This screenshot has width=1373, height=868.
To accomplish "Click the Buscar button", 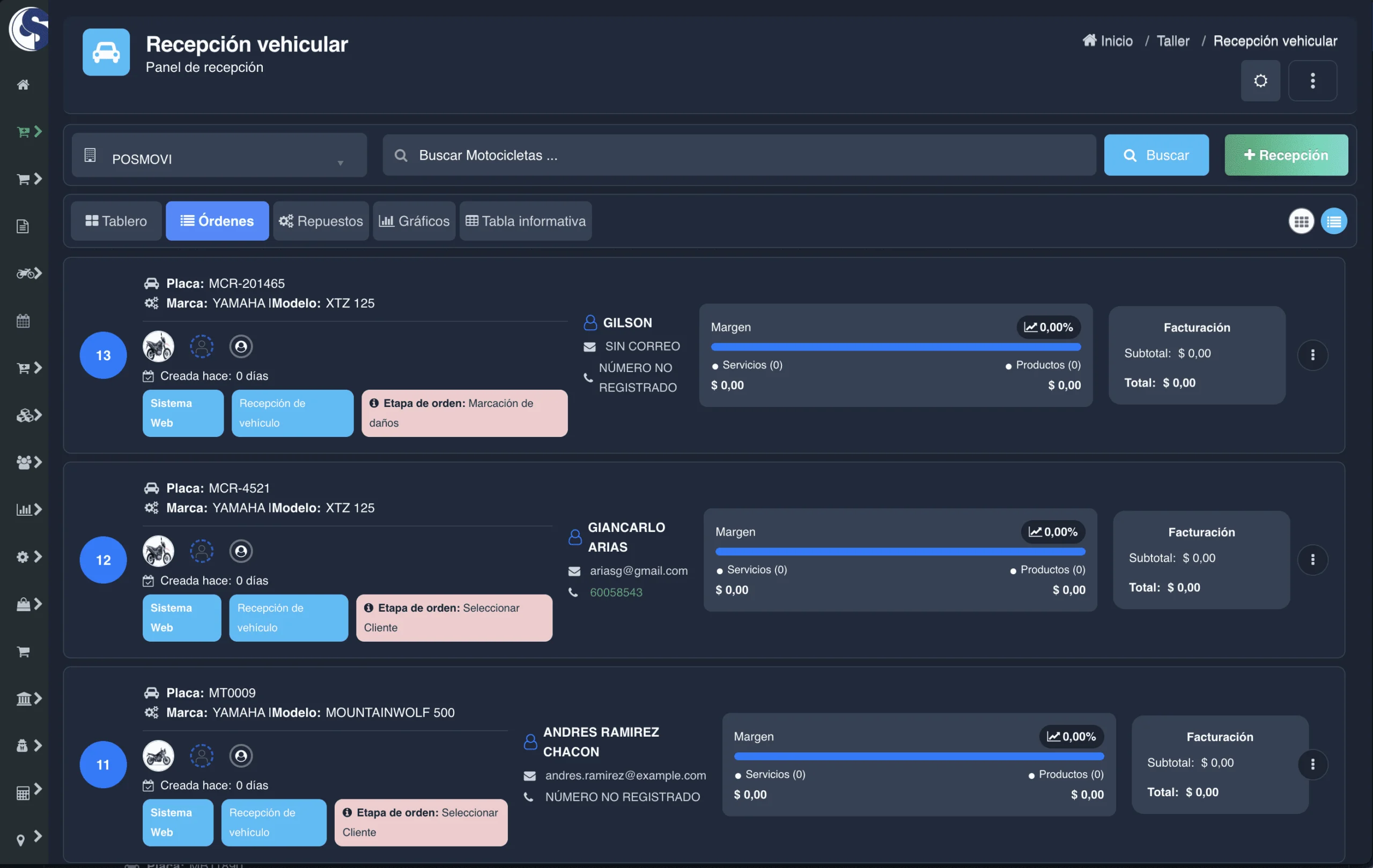I will [1156, 155].
